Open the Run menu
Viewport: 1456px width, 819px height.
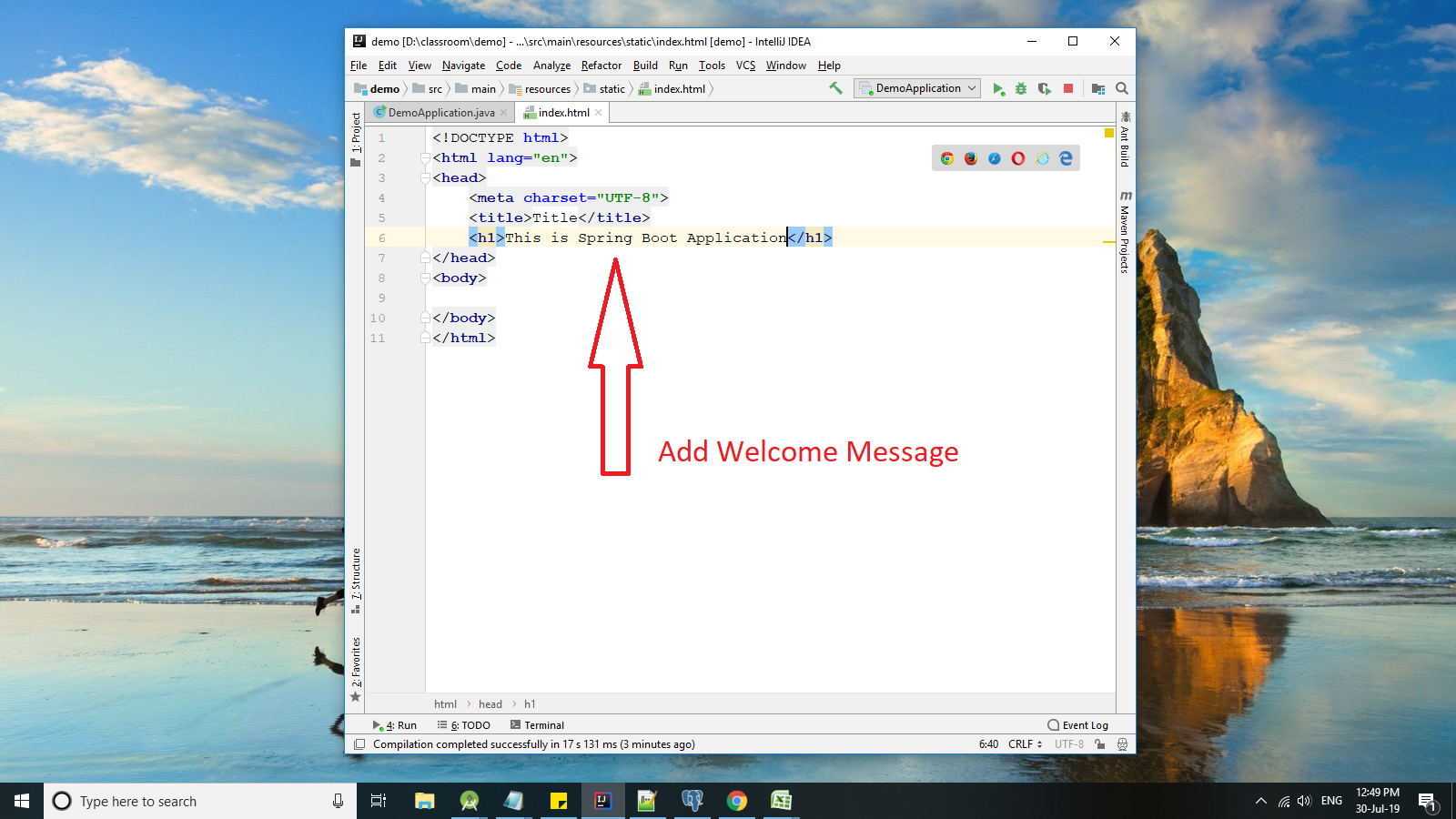(678, 66)
